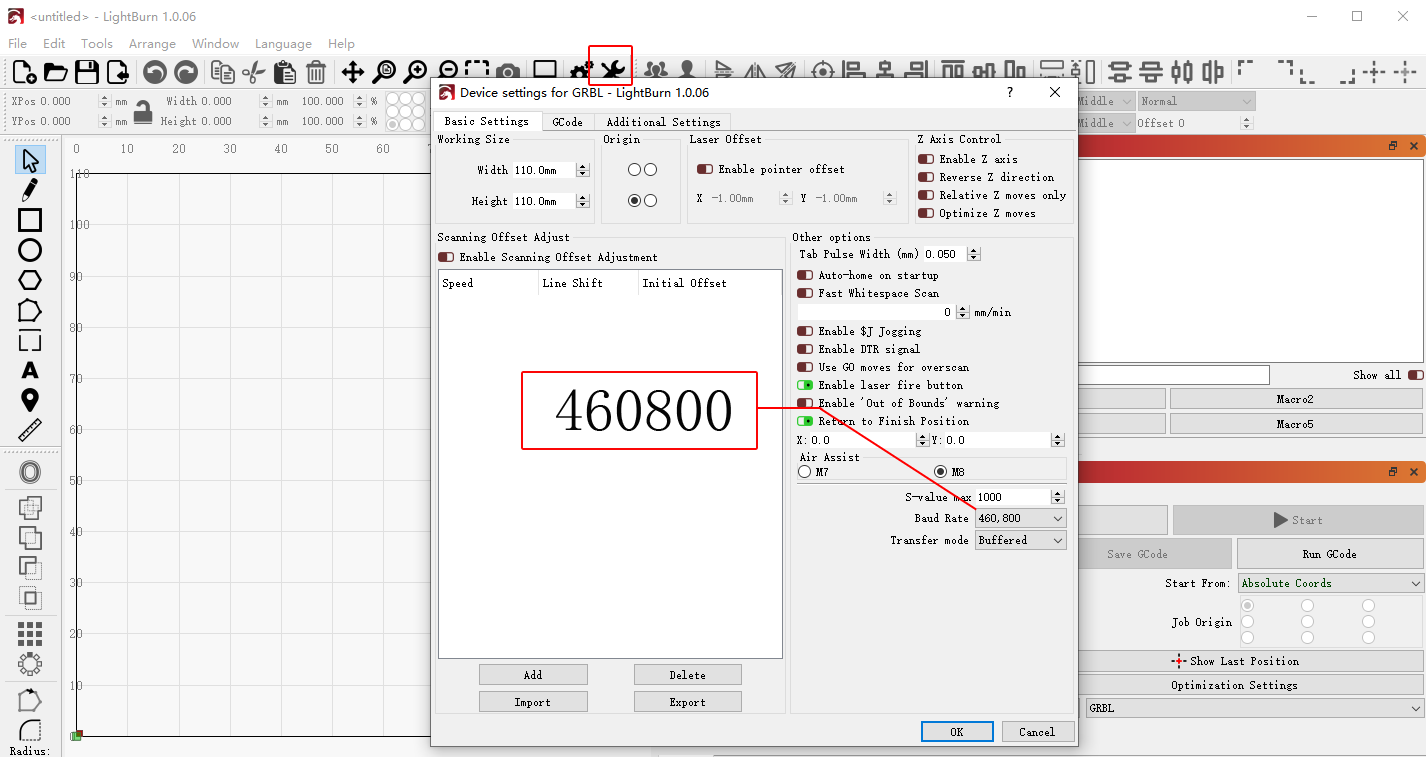The image size is (1426, 757).
Task: Toggle Enable 'Out of Bounds' warning switch
Action: (x=805, y=403)
